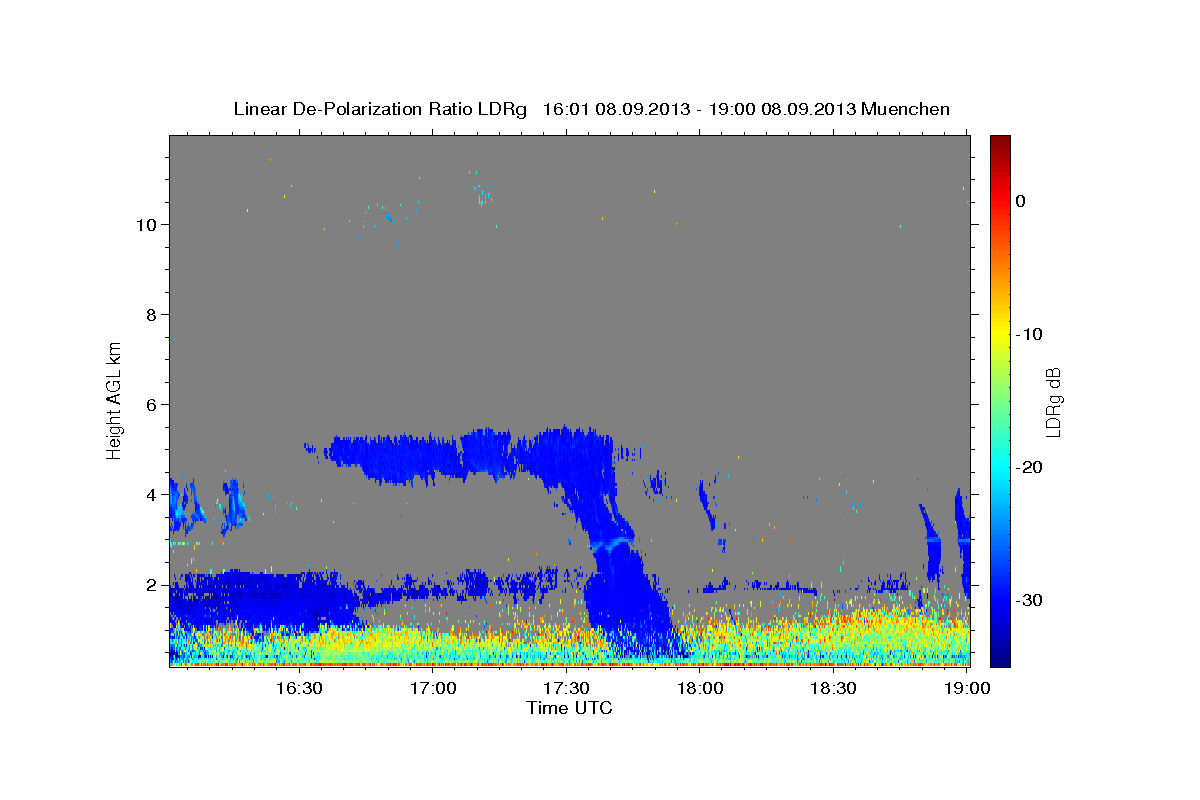Click the colorbar label '-20'
Screen dimensions: 1200x800
[x=1031, y=467]
